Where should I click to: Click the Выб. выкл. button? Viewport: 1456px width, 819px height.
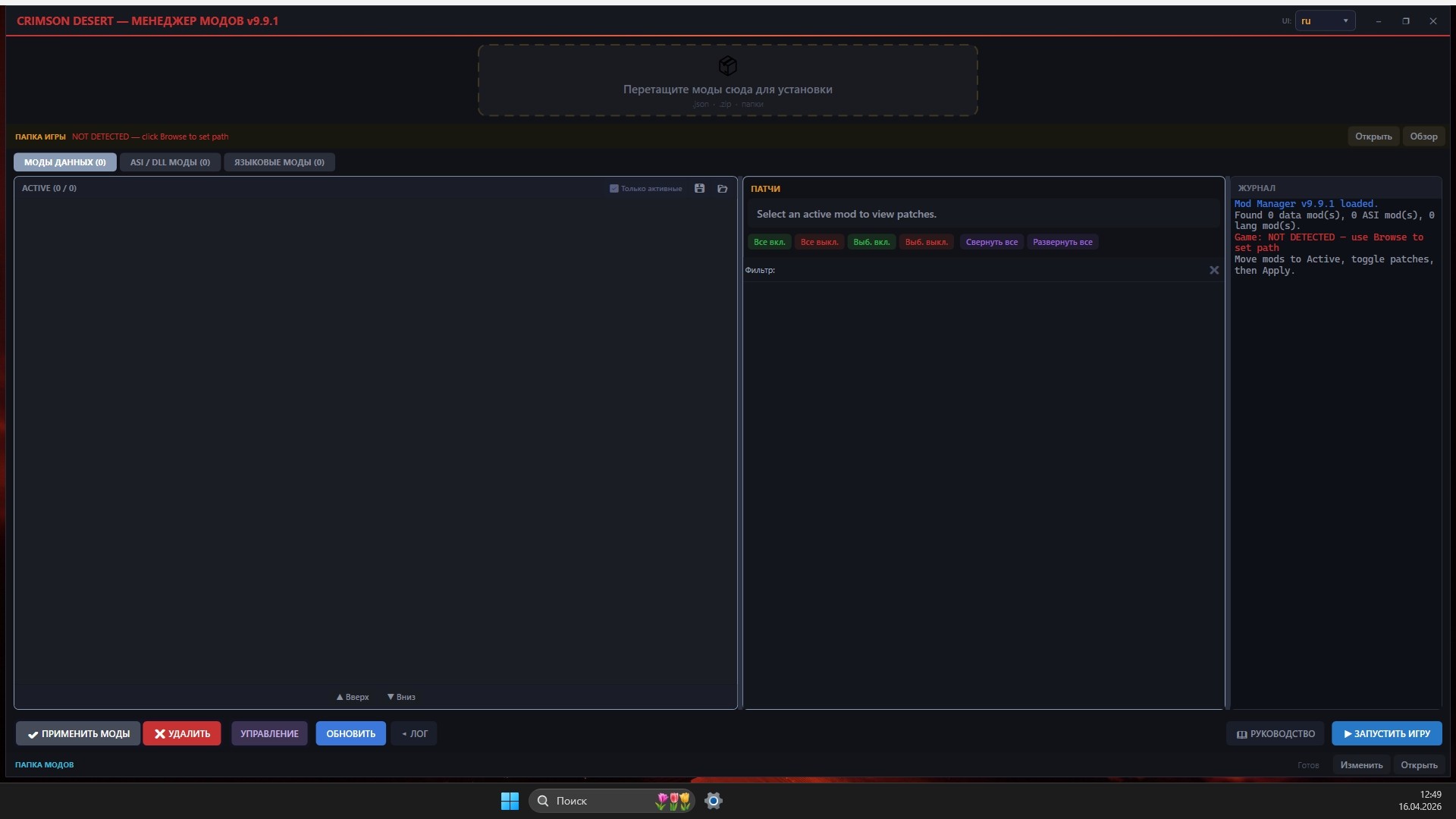[927, 242]
